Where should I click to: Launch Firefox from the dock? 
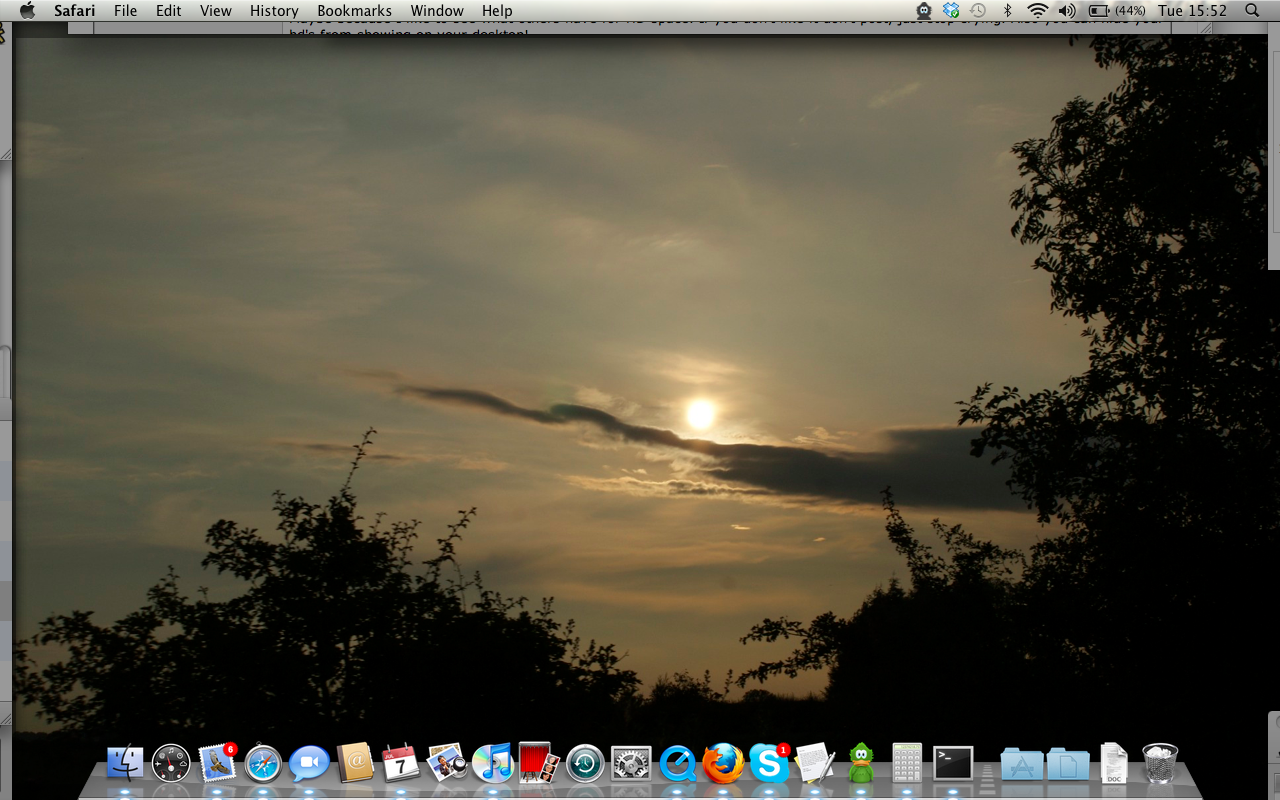(x=723, y=764)
